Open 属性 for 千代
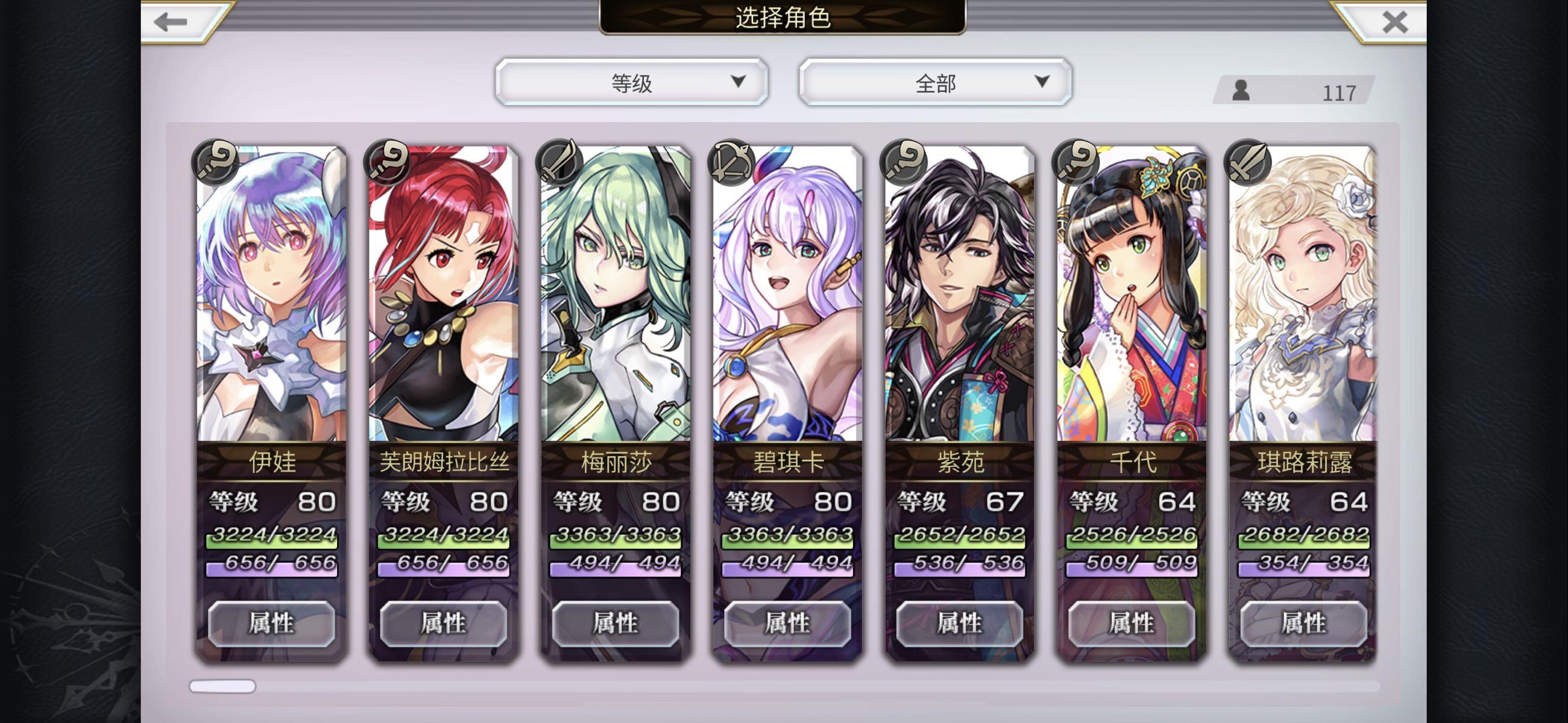The width and height of the screenshot is (1568, 723). 1132,623
